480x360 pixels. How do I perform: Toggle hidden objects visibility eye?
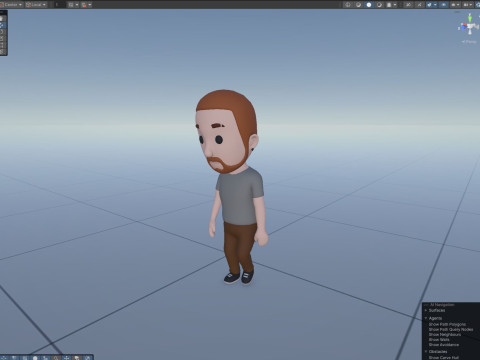coord(444,5)
